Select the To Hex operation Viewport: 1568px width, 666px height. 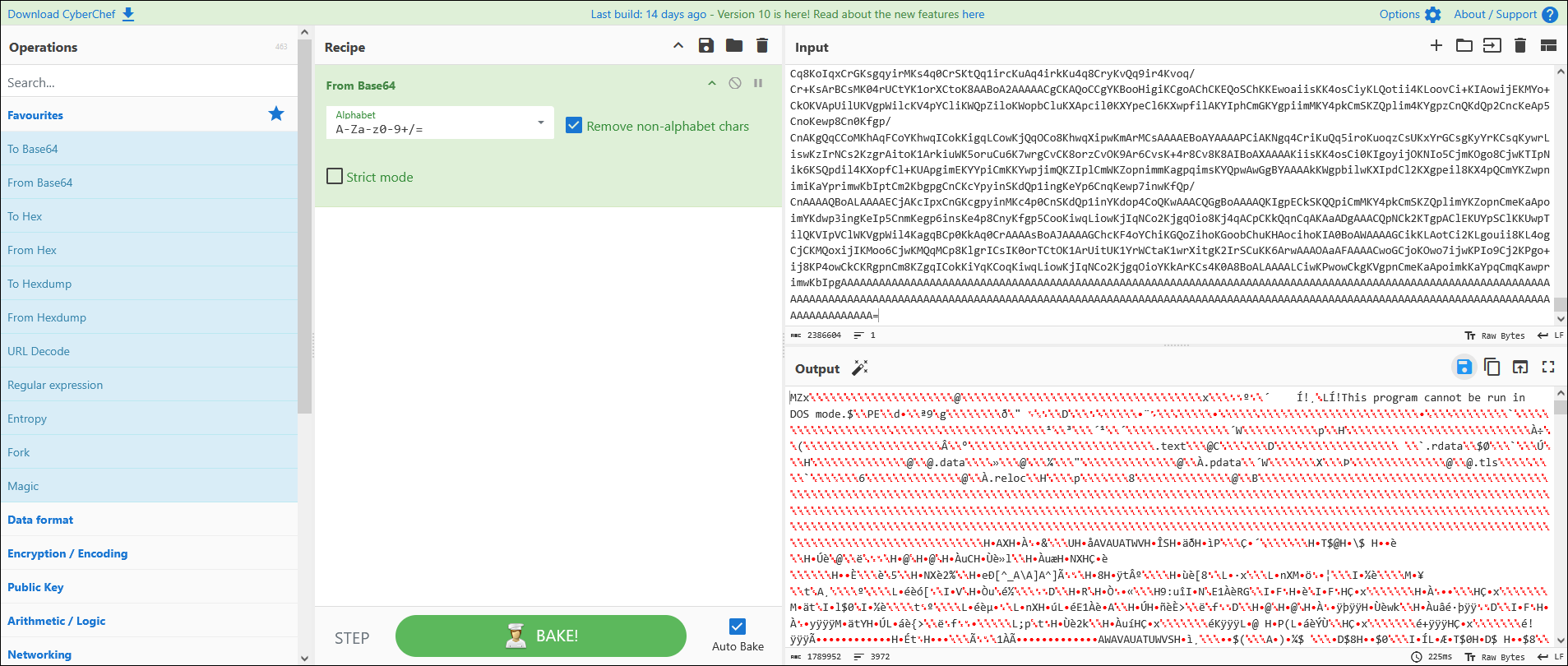(x=149, y=216)
